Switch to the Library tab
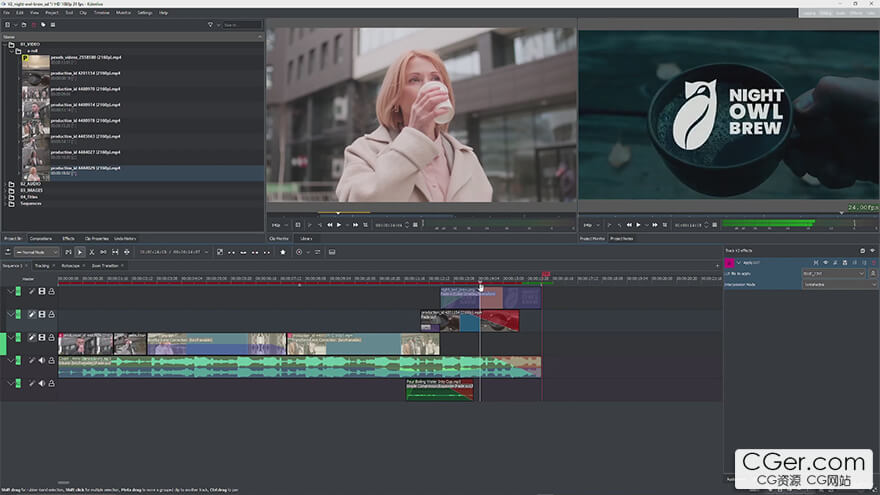This screenshot has height=495, width=880. pos(306,239)
